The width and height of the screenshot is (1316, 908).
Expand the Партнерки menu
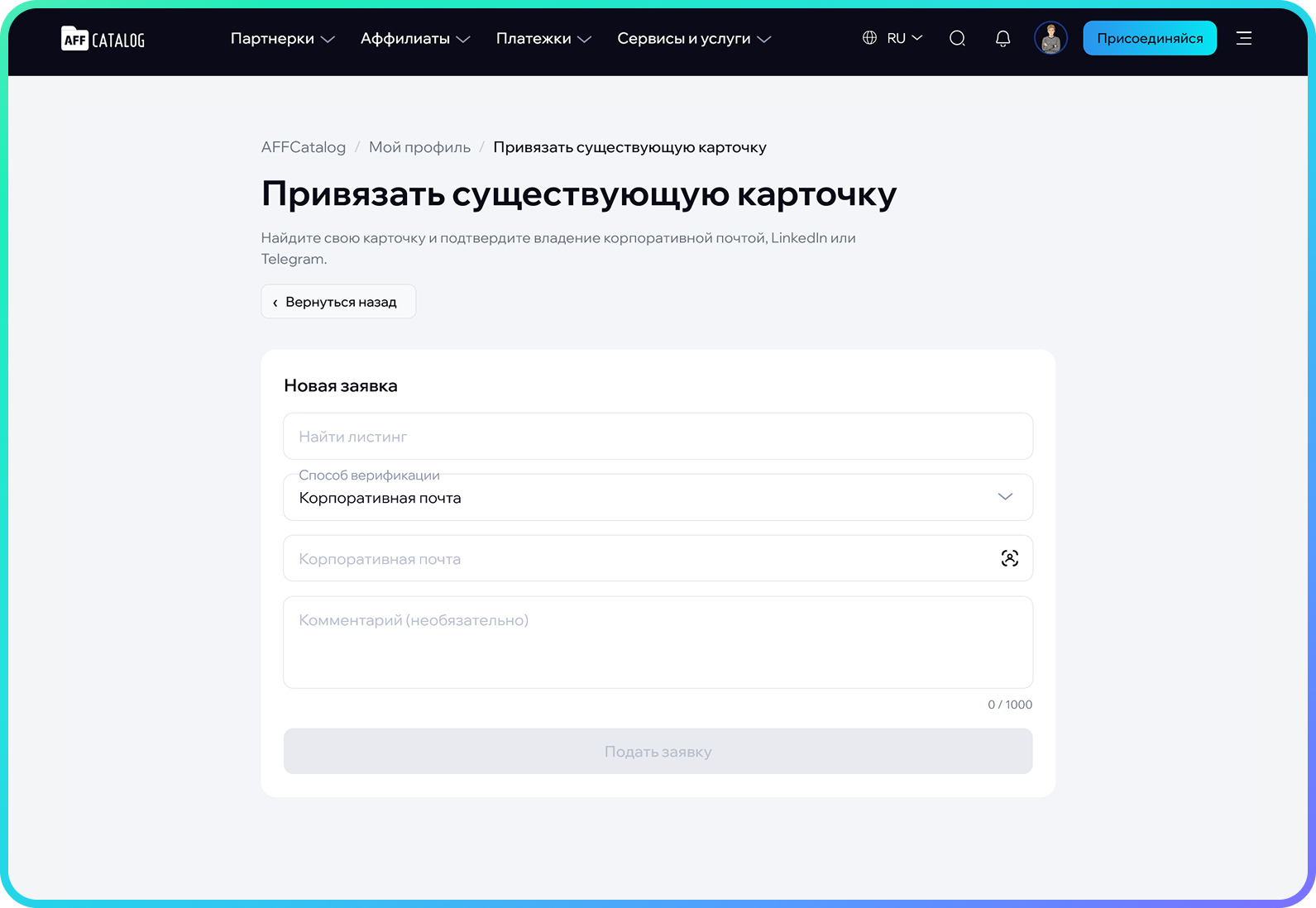click(282, 39)
